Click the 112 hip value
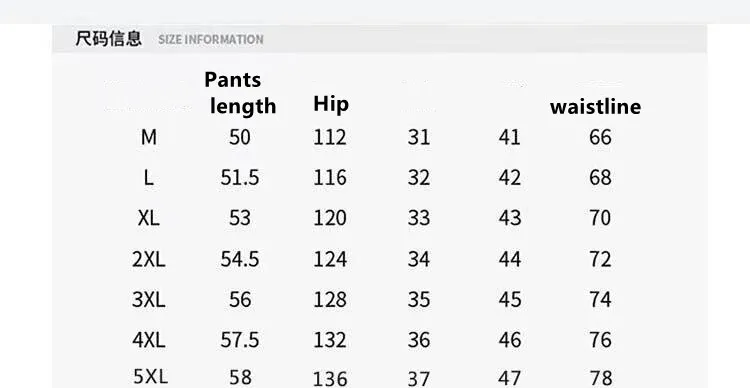 pos(330,138)
